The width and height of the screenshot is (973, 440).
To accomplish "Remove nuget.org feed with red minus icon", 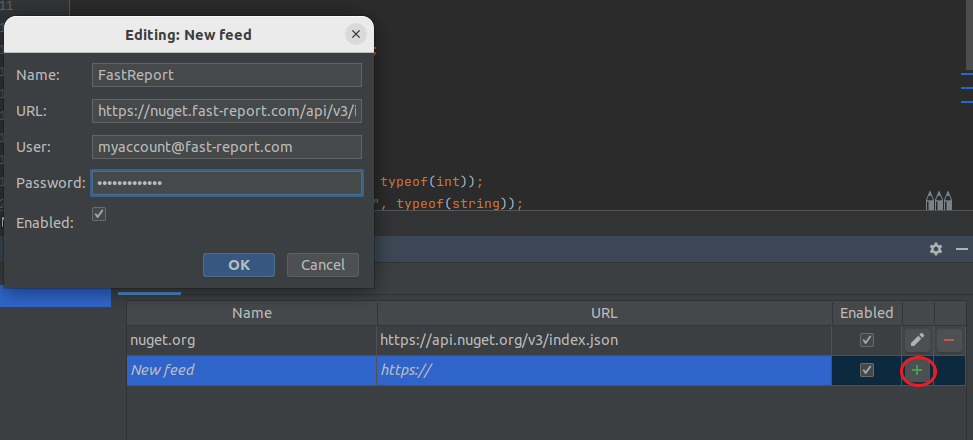I will point(949,340).
